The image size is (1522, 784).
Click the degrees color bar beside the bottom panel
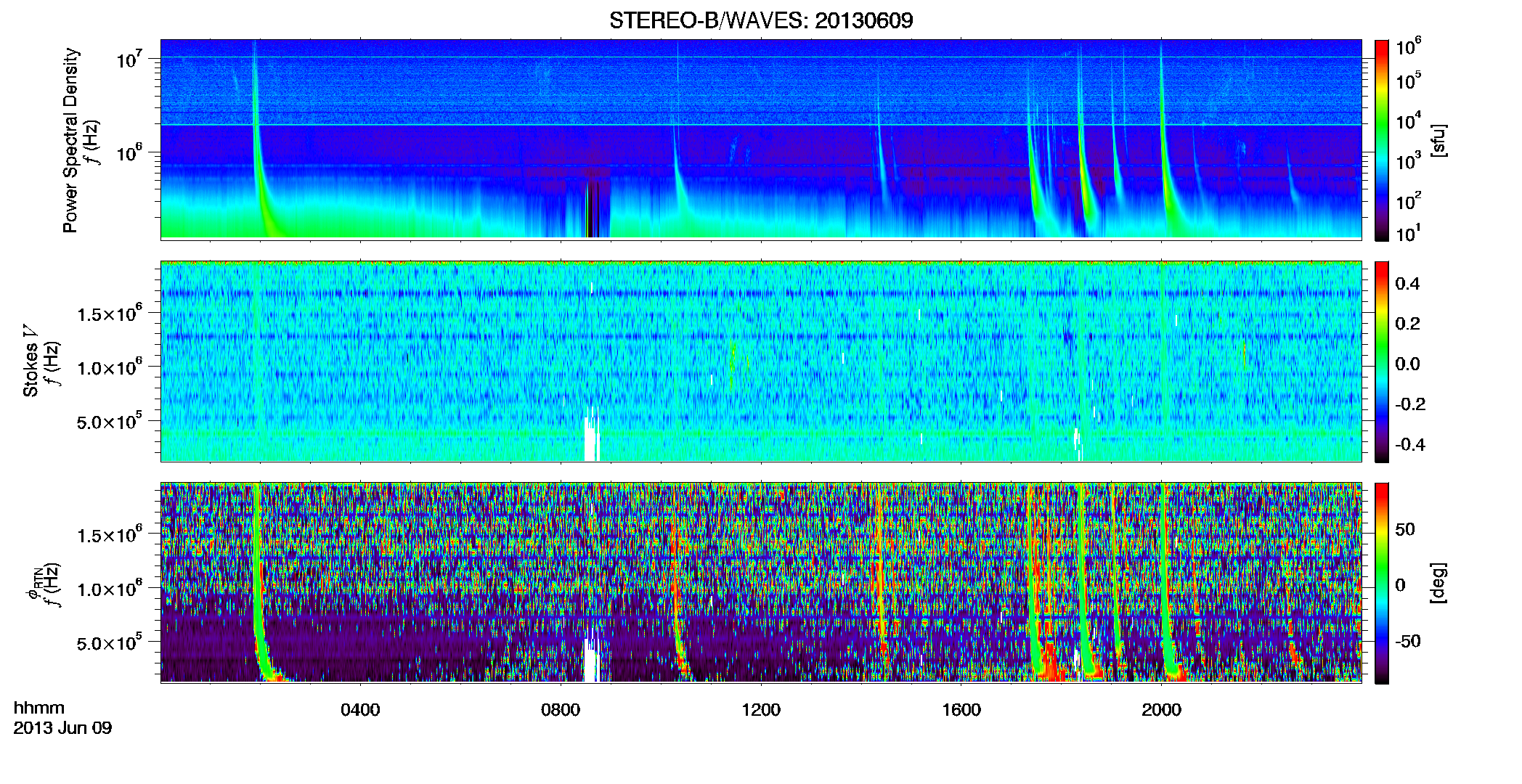[x=1382, y=583]
